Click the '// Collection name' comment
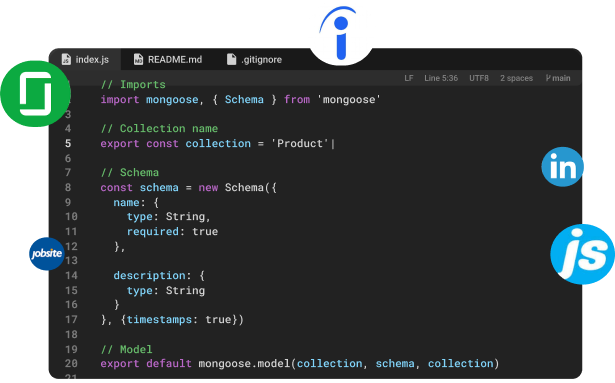The image size is (615, 383). tap(159, 129)
